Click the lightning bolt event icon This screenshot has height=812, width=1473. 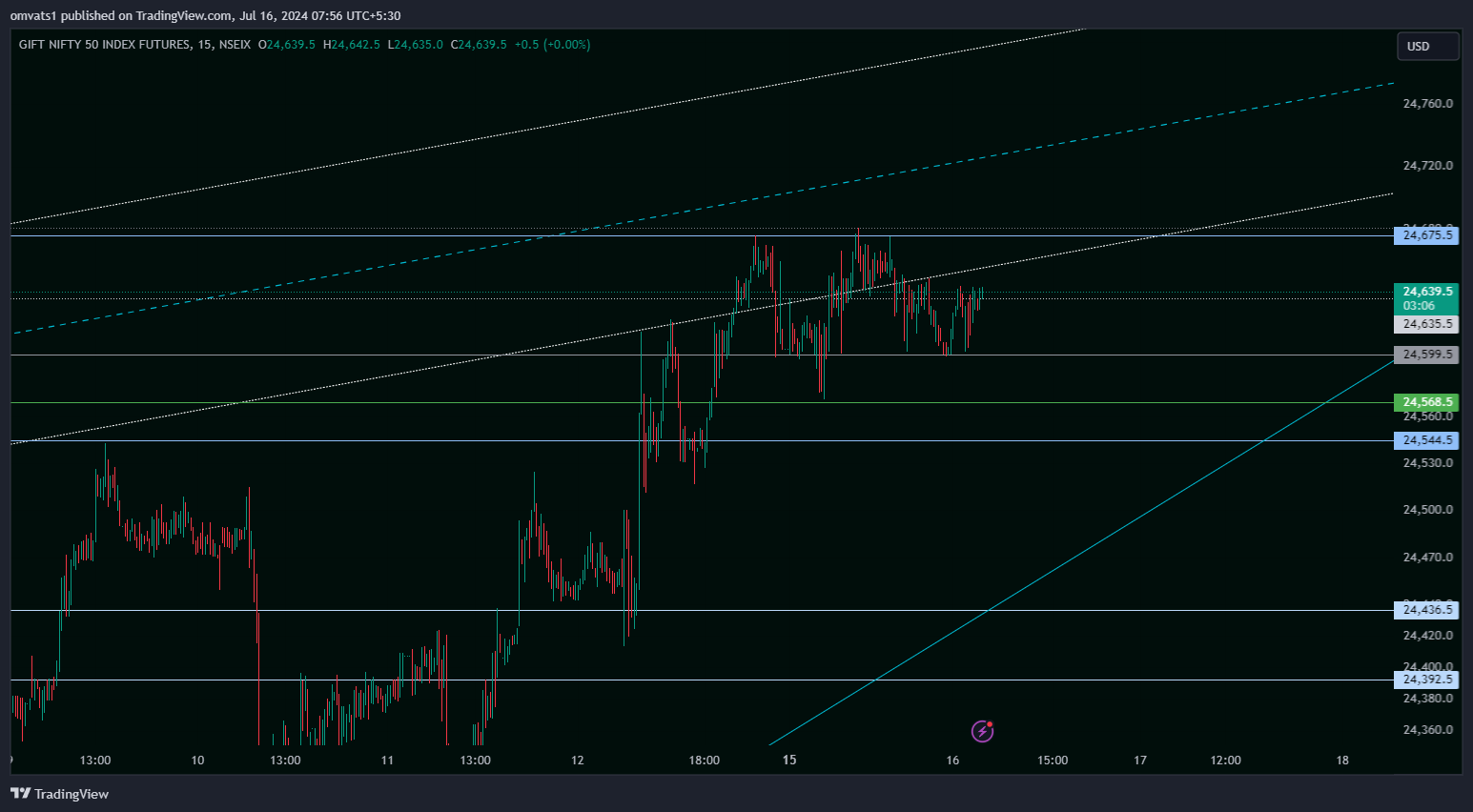pos(982,731)
